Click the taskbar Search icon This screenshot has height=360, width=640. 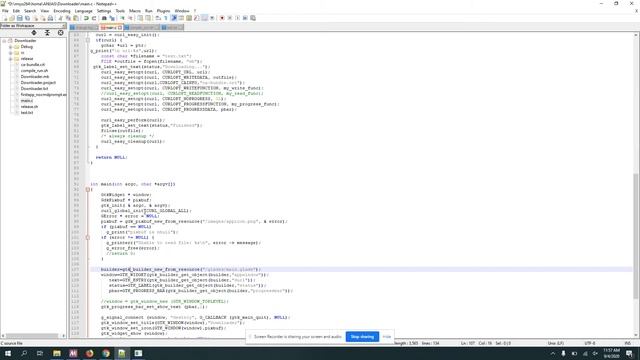(24, 353)
